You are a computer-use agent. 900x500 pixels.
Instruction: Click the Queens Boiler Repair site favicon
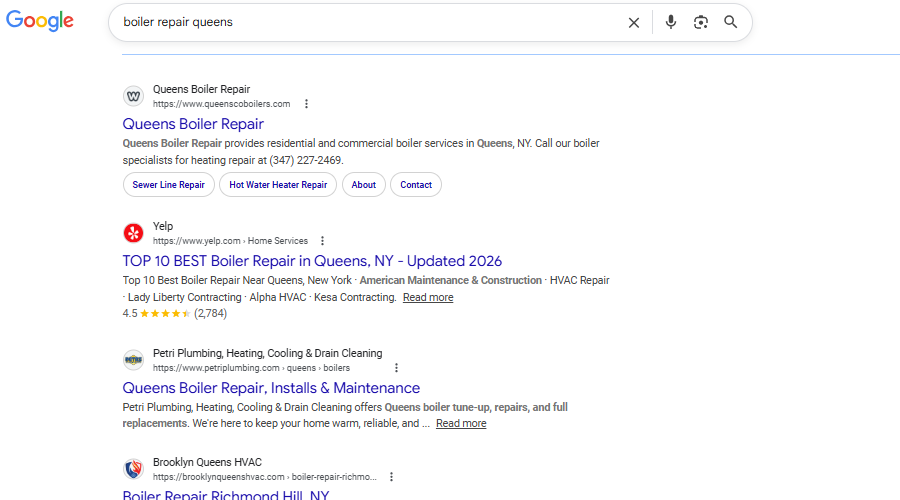coord(133,96)
